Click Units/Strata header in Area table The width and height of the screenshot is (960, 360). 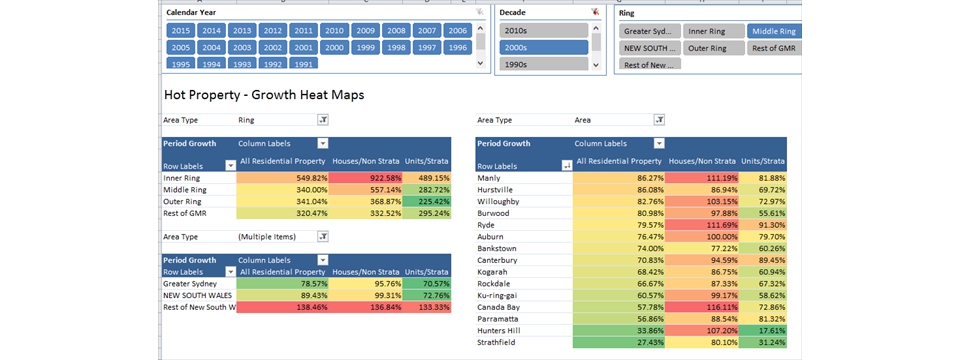coord(763,161)
